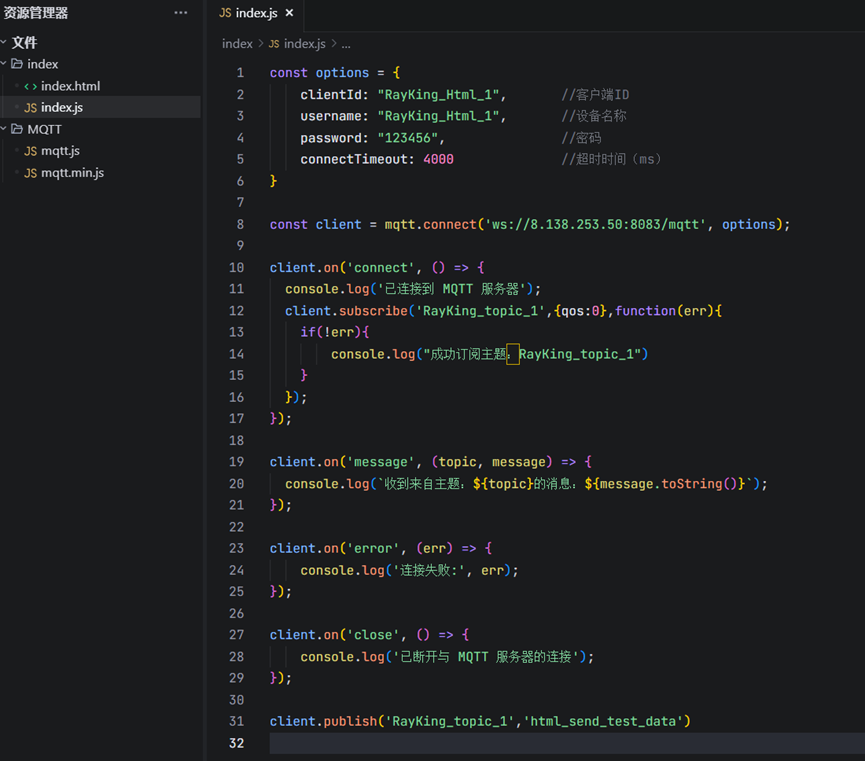Click line number 32 in the gutter

click(236, 743)
